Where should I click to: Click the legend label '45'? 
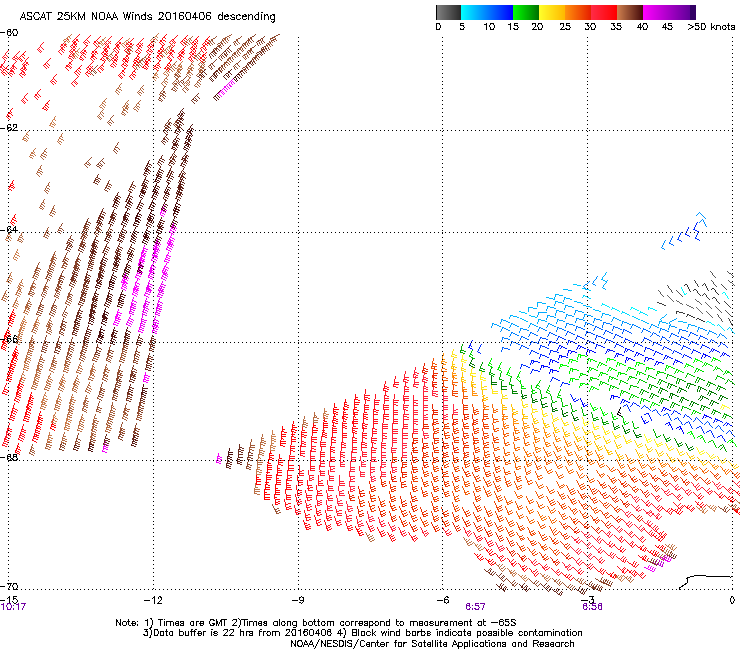pos(667,27)
